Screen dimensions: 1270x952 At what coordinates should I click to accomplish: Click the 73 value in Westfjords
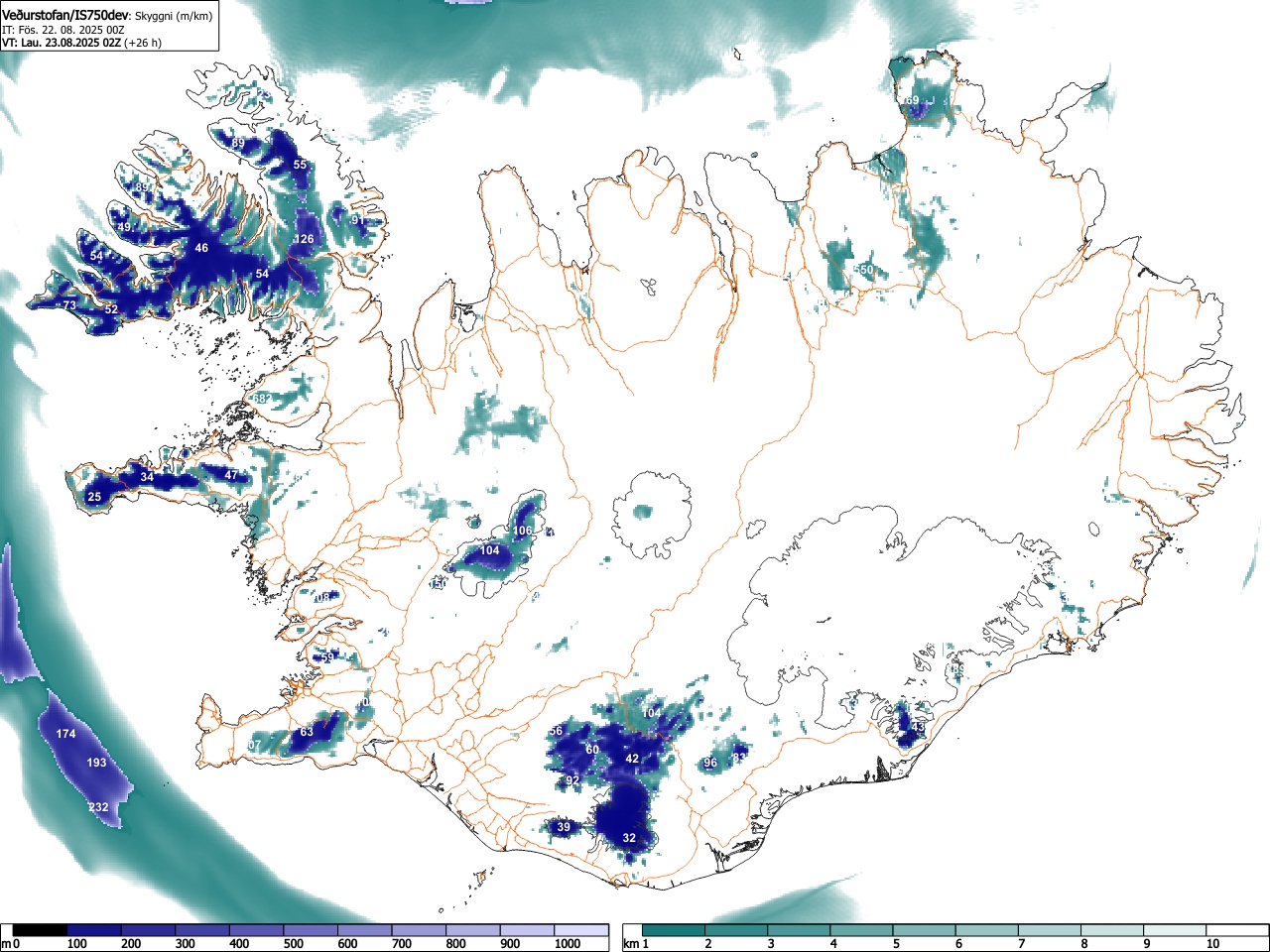[69, 305]
